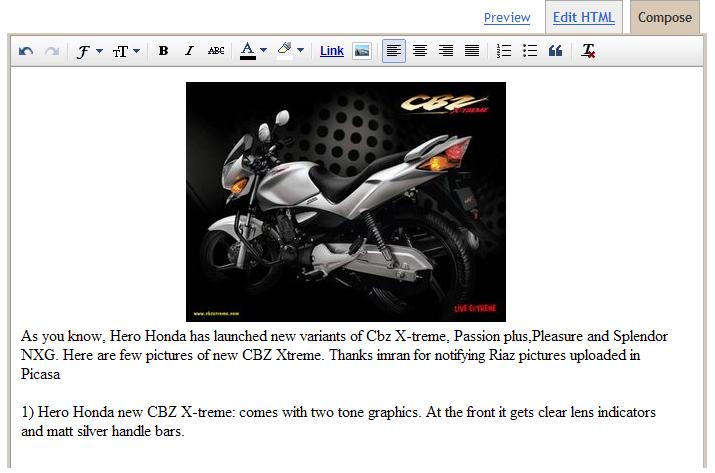
Task: Click the word 'Picasa' in text
Action: (x=41, y=374)
